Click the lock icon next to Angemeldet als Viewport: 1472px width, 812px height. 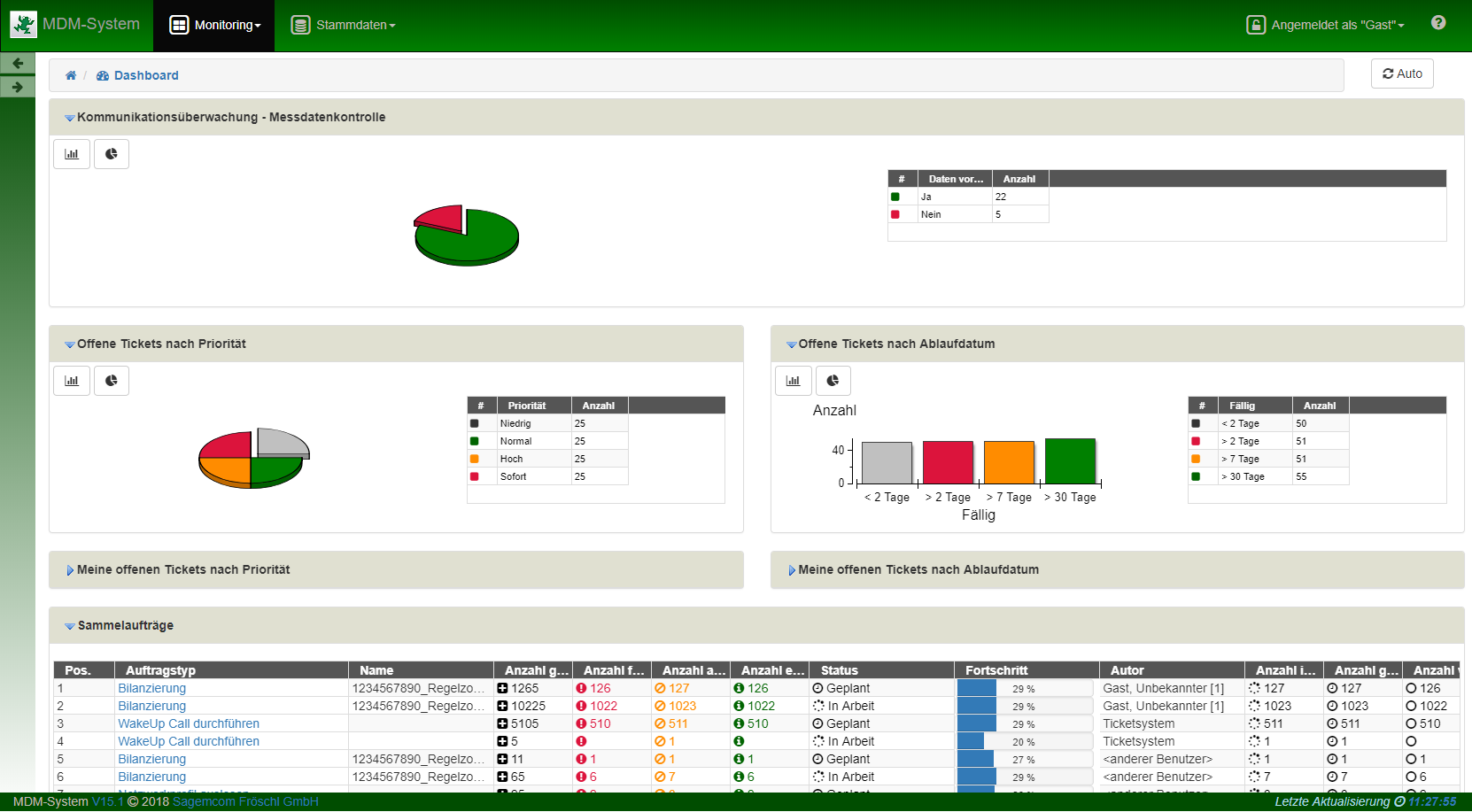point(1256,25)
